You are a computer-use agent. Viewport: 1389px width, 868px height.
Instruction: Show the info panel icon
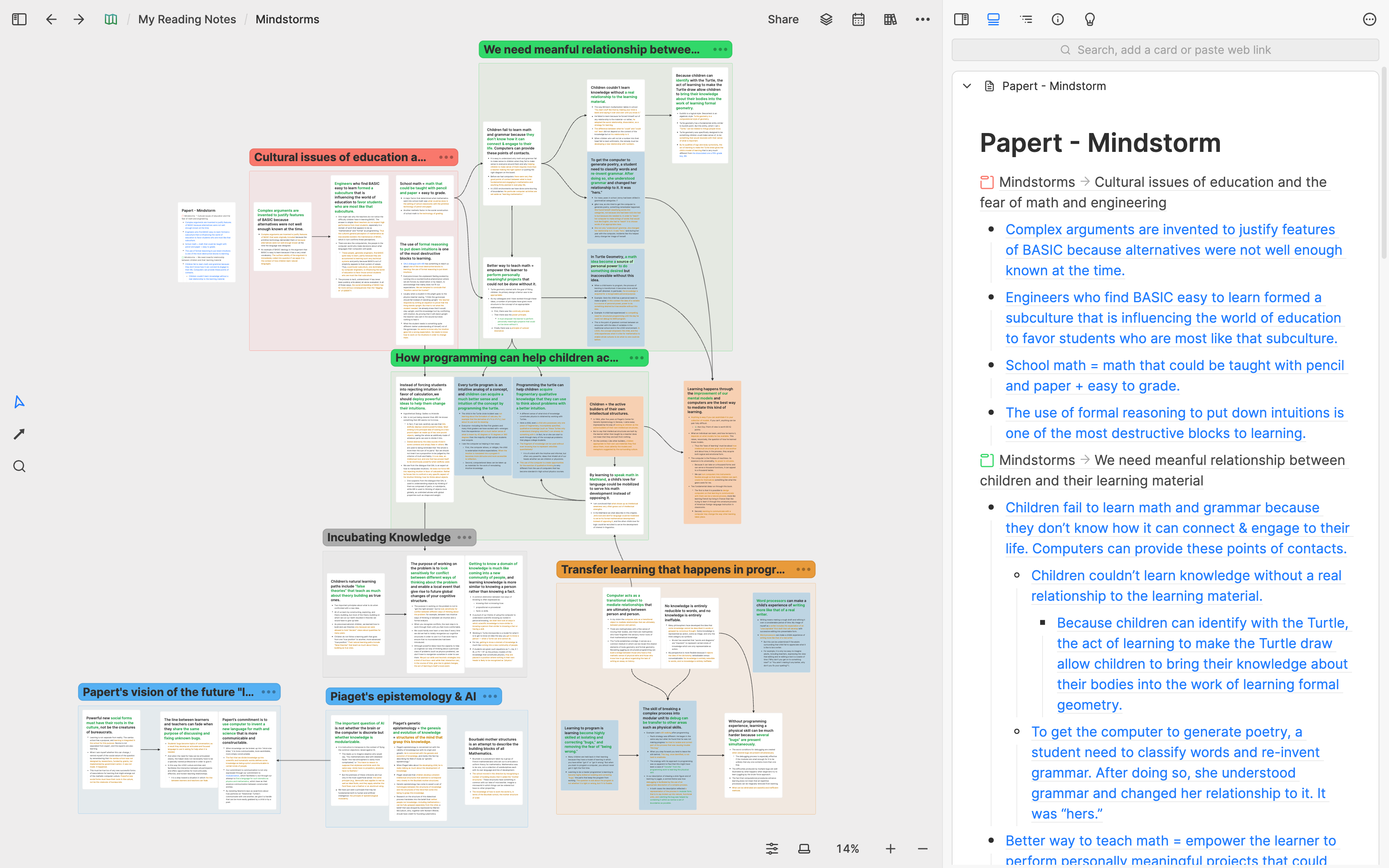coord(1057,20)
